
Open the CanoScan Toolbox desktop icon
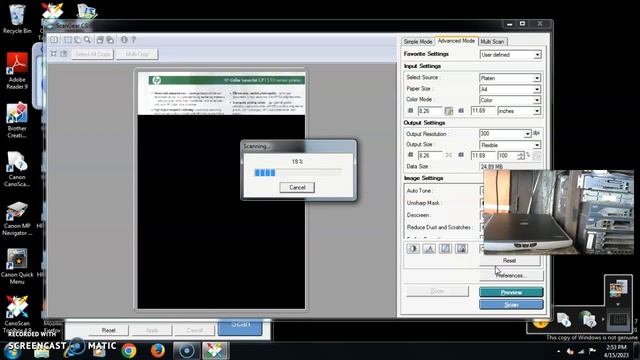coord(17,314)
